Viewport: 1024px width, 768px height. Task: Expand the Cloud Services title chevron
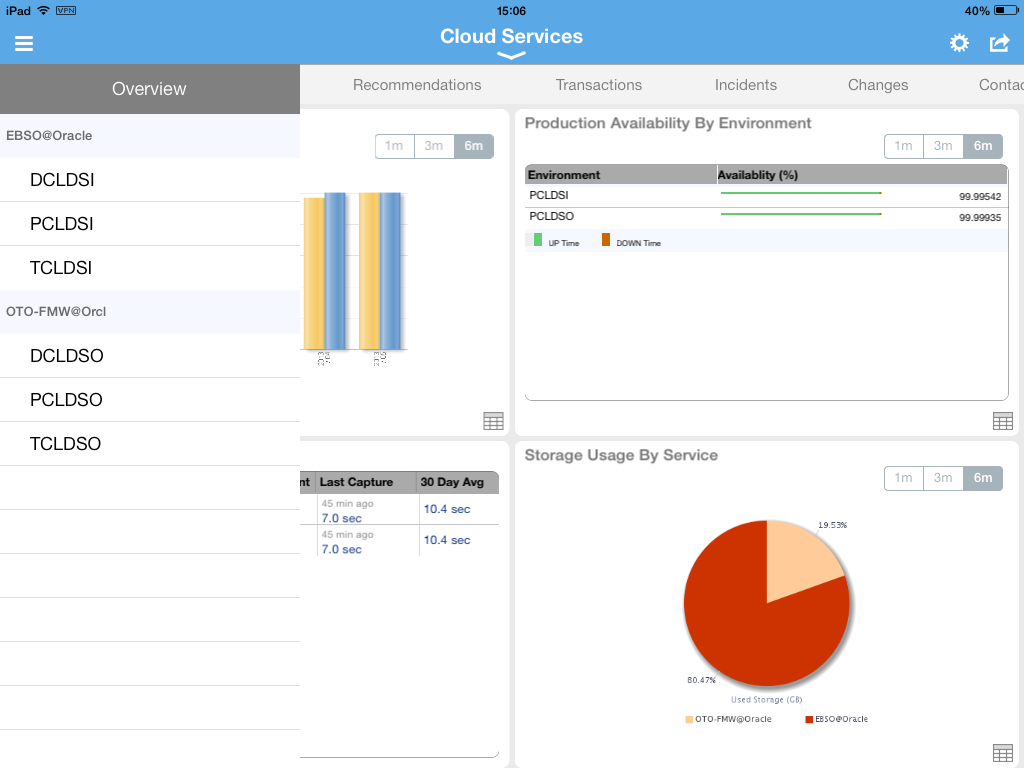[511, 56]
